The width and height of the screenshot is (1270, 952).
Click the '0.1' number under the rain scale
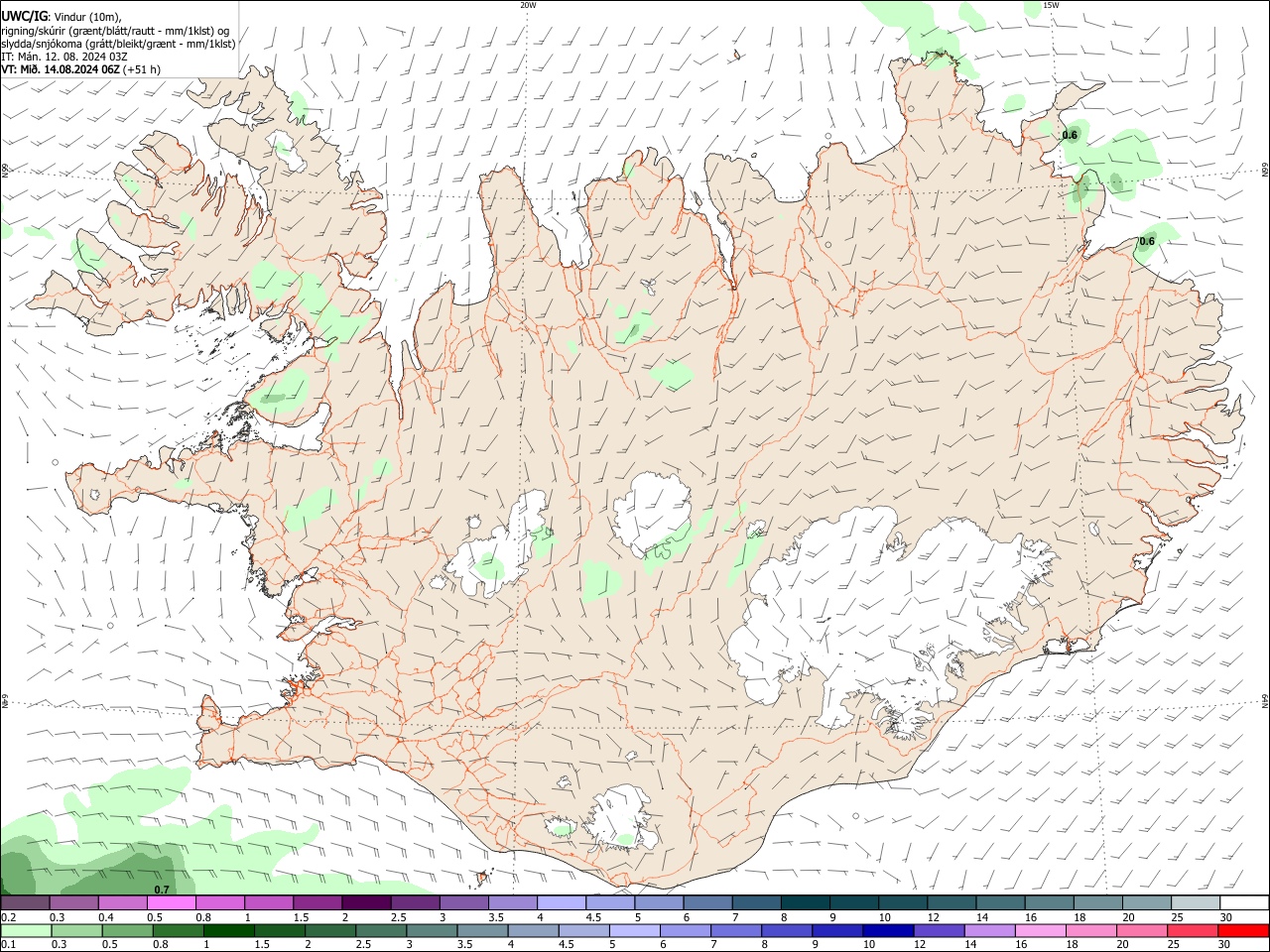tap(7, 945)
